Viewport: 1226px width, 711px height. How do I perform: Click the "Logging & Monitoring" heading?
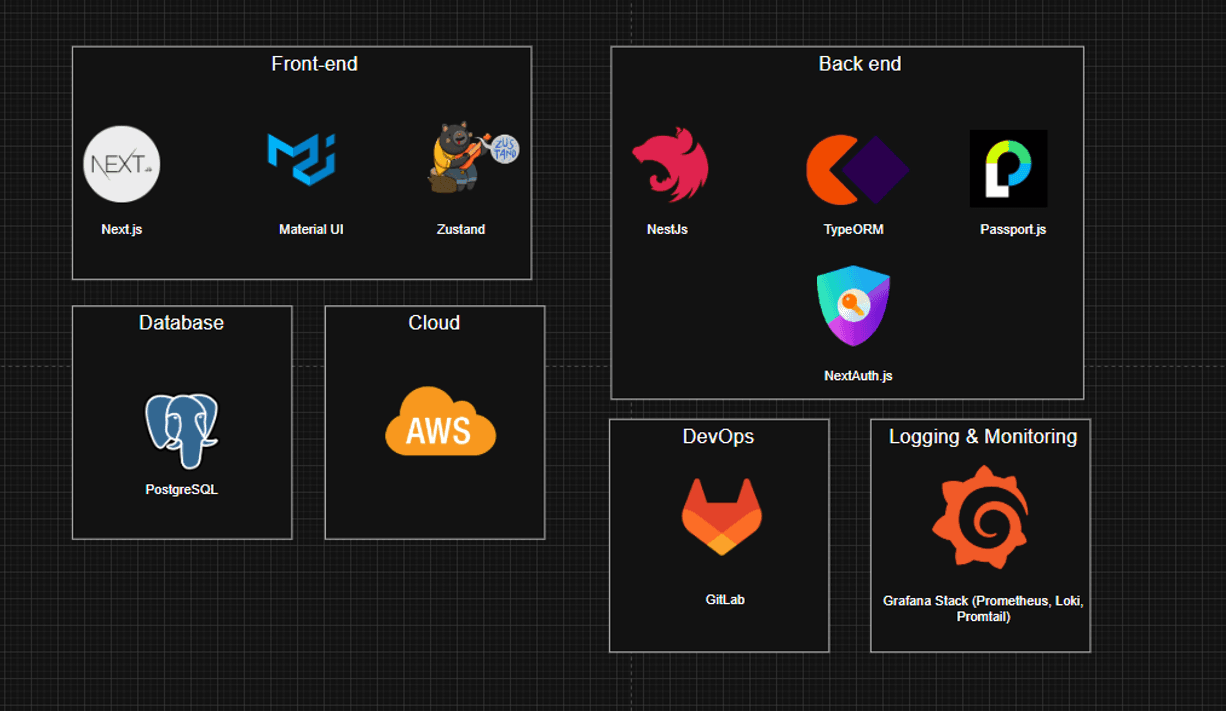(982, 437)
